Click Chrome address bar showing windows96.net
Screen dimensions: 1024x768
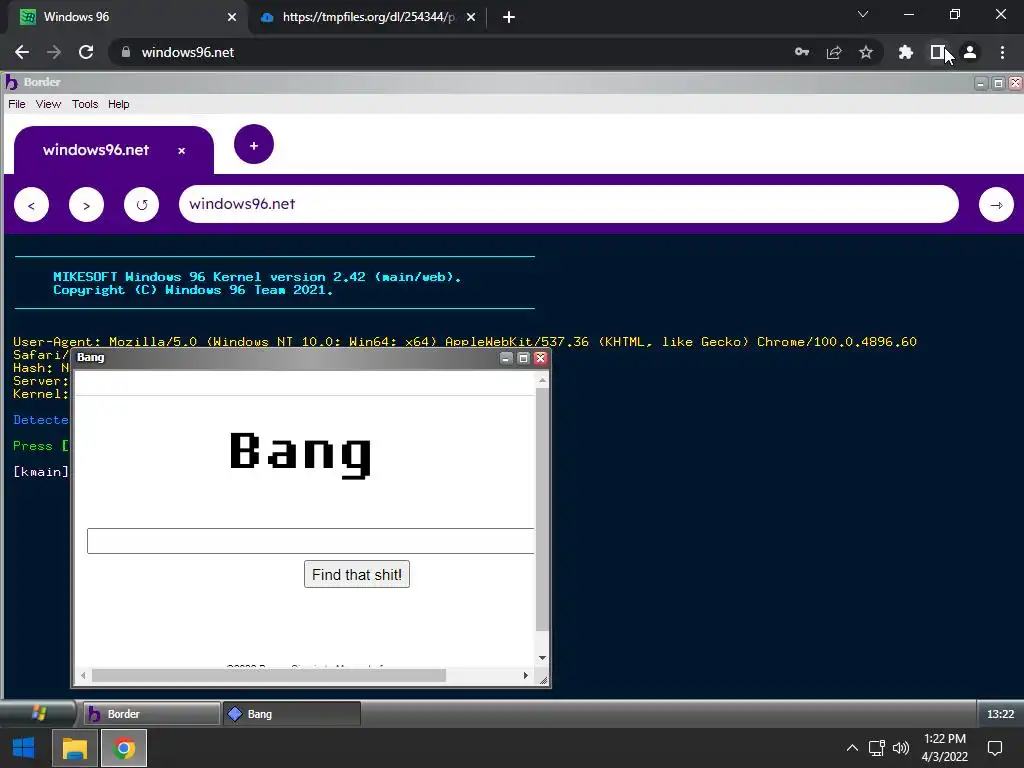[451, 52]
